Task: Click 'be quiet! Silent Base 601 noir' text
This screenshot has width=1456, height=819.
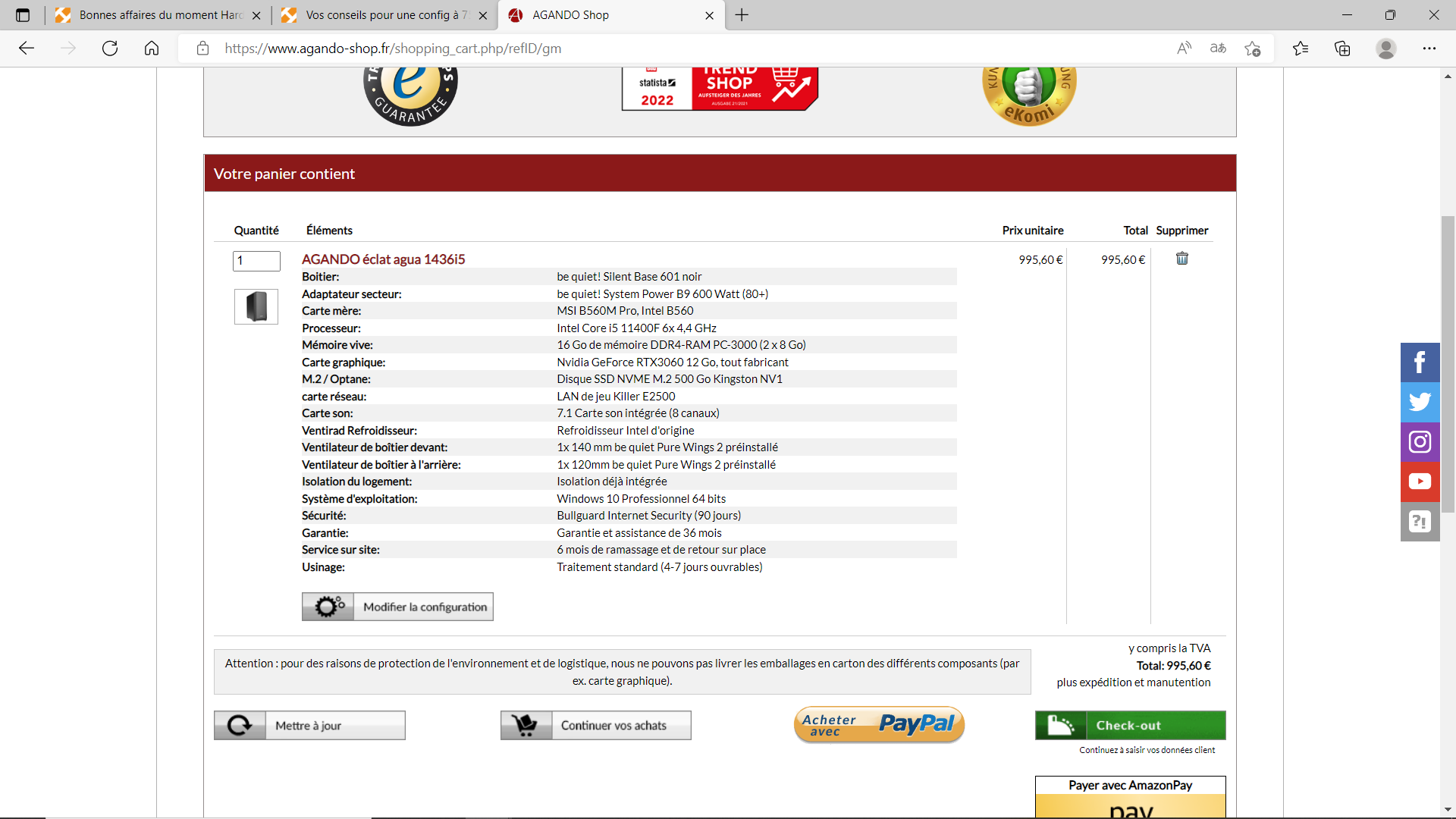Action: [629, 277]
